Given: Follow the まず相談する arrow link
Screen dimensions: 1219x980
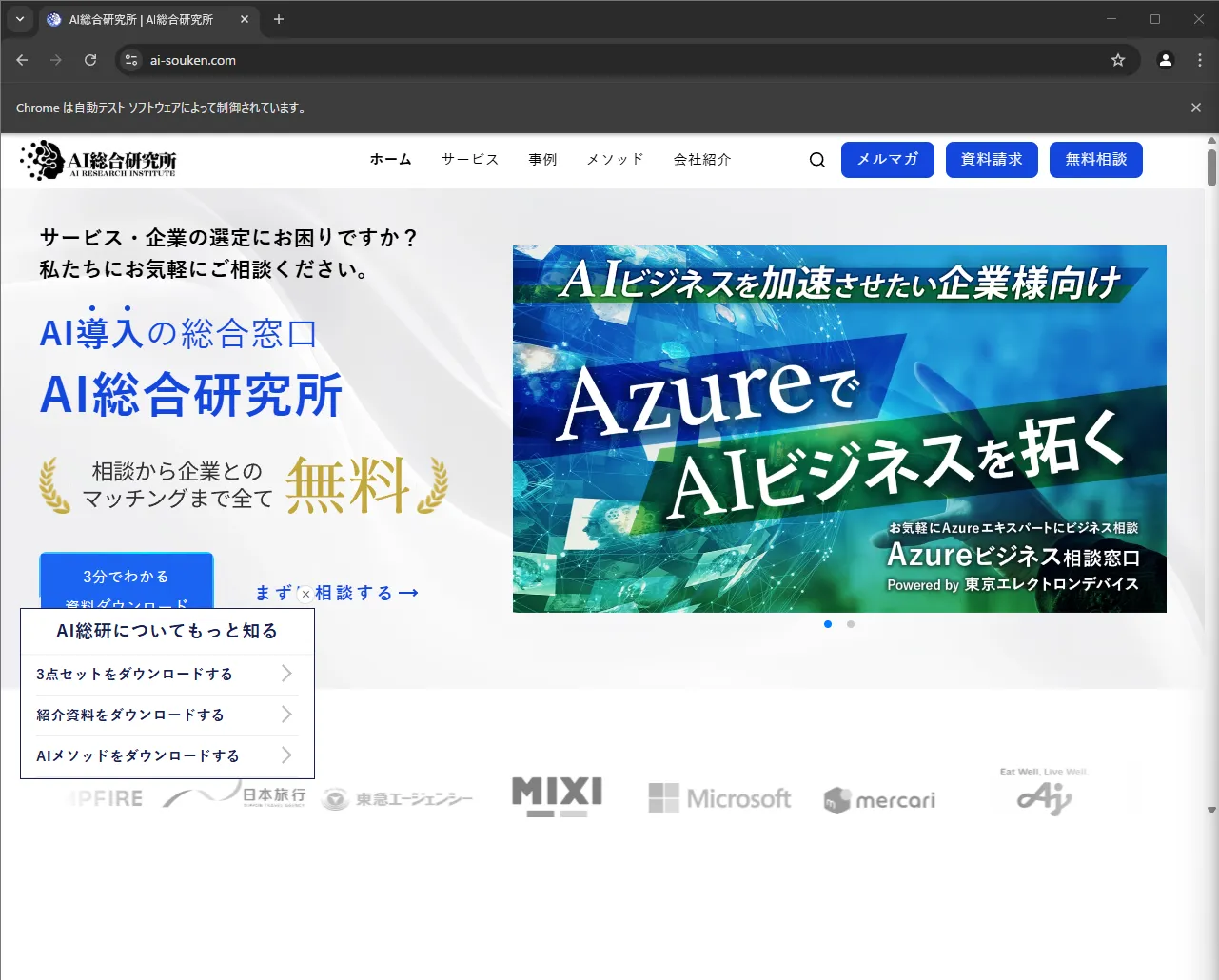Looking at the screenshot, I should click(x=337, y=593).
